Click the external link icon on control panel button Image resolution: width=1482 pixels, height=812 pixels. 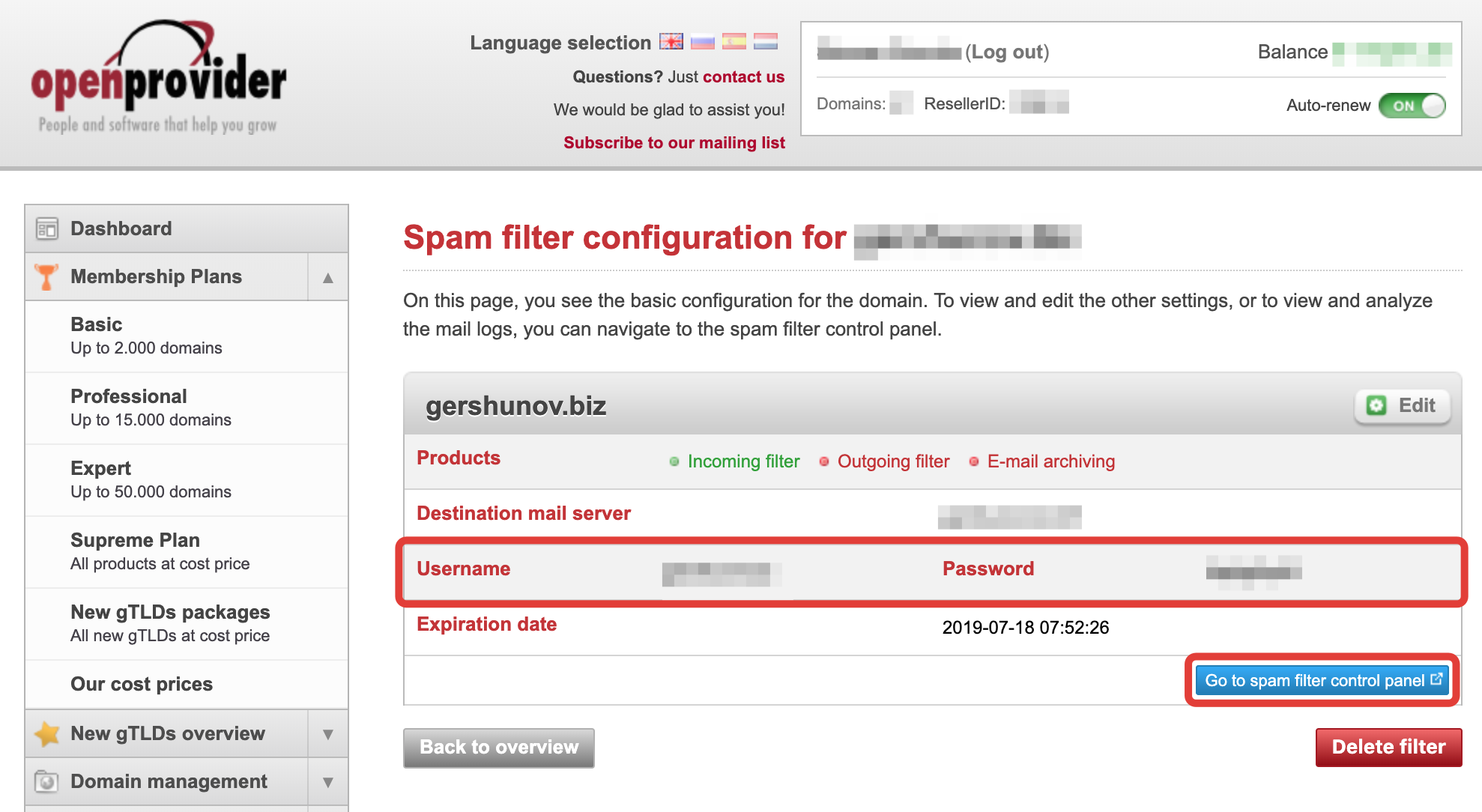(x=1436, y=679)
